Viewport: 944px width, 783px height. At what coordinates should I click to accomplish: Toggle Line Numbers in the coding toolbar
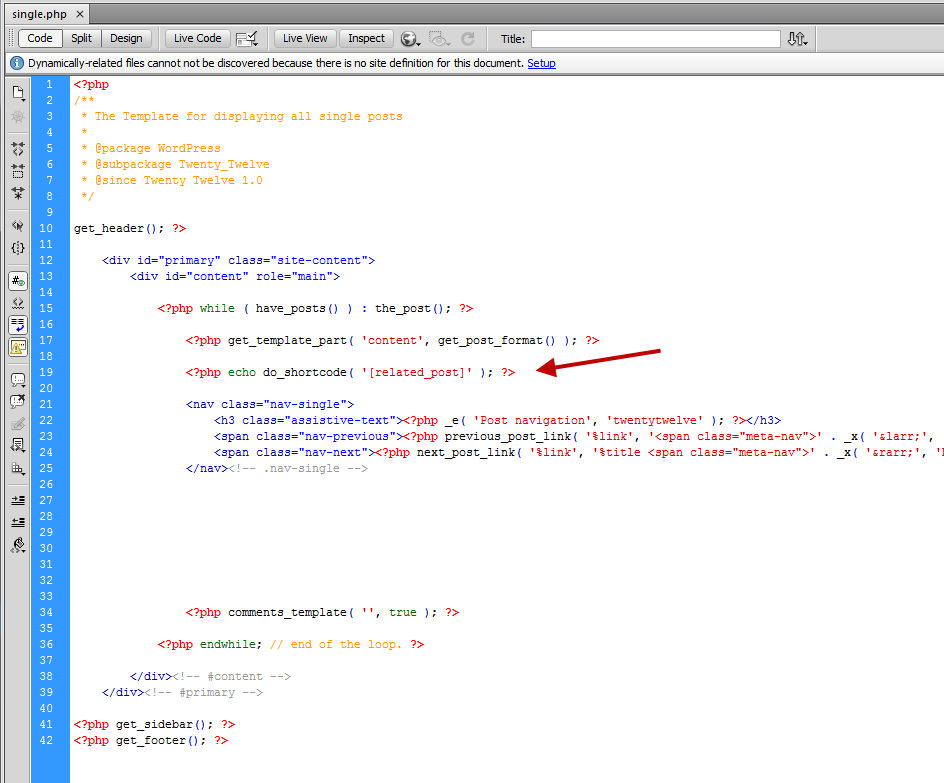[x=18, y=281]
